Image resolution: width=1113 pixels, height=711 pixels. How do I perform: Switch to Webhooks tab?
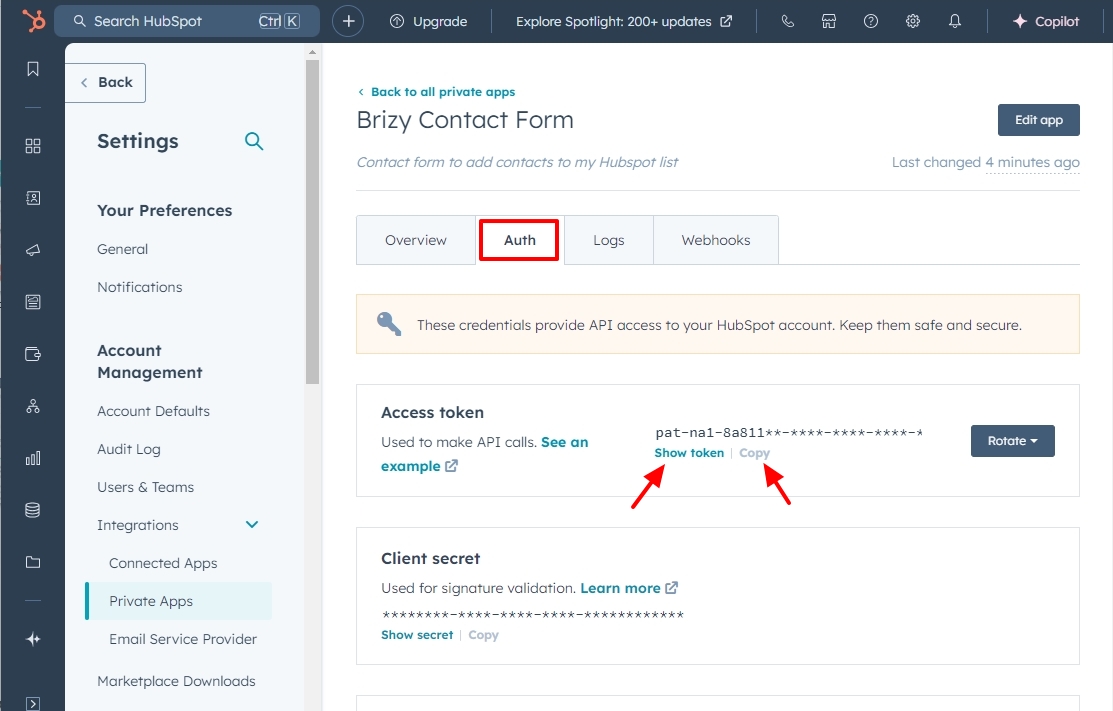(716, 240)
